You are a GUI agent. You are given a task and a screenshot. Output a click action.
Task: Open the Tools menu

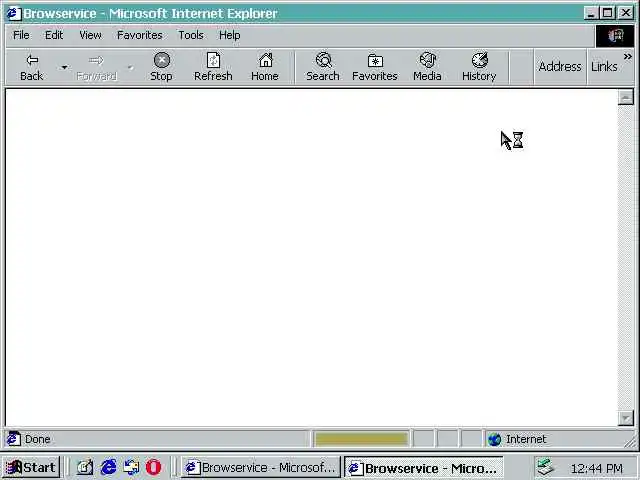(x=191, y=36)
